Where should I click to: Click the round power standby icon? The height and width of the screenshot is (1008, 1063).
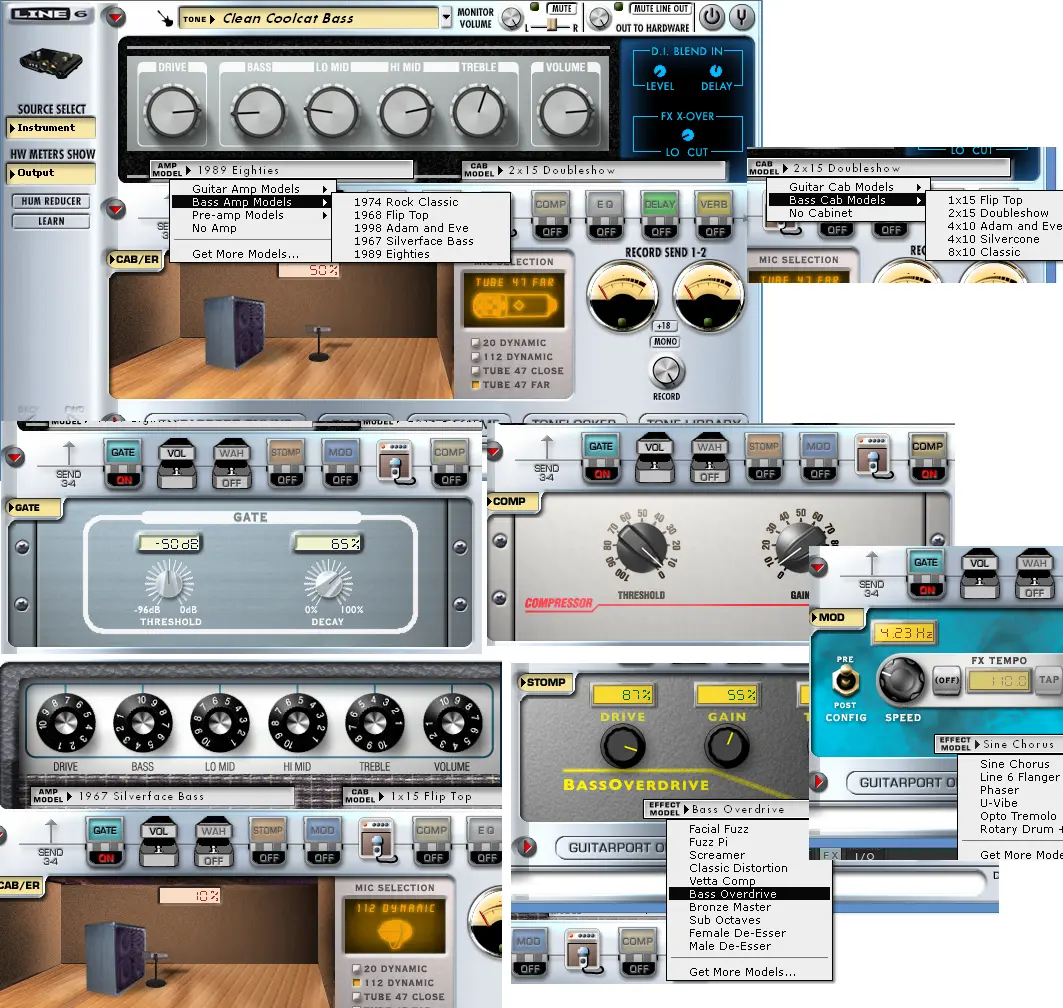[x=712, y=18]
